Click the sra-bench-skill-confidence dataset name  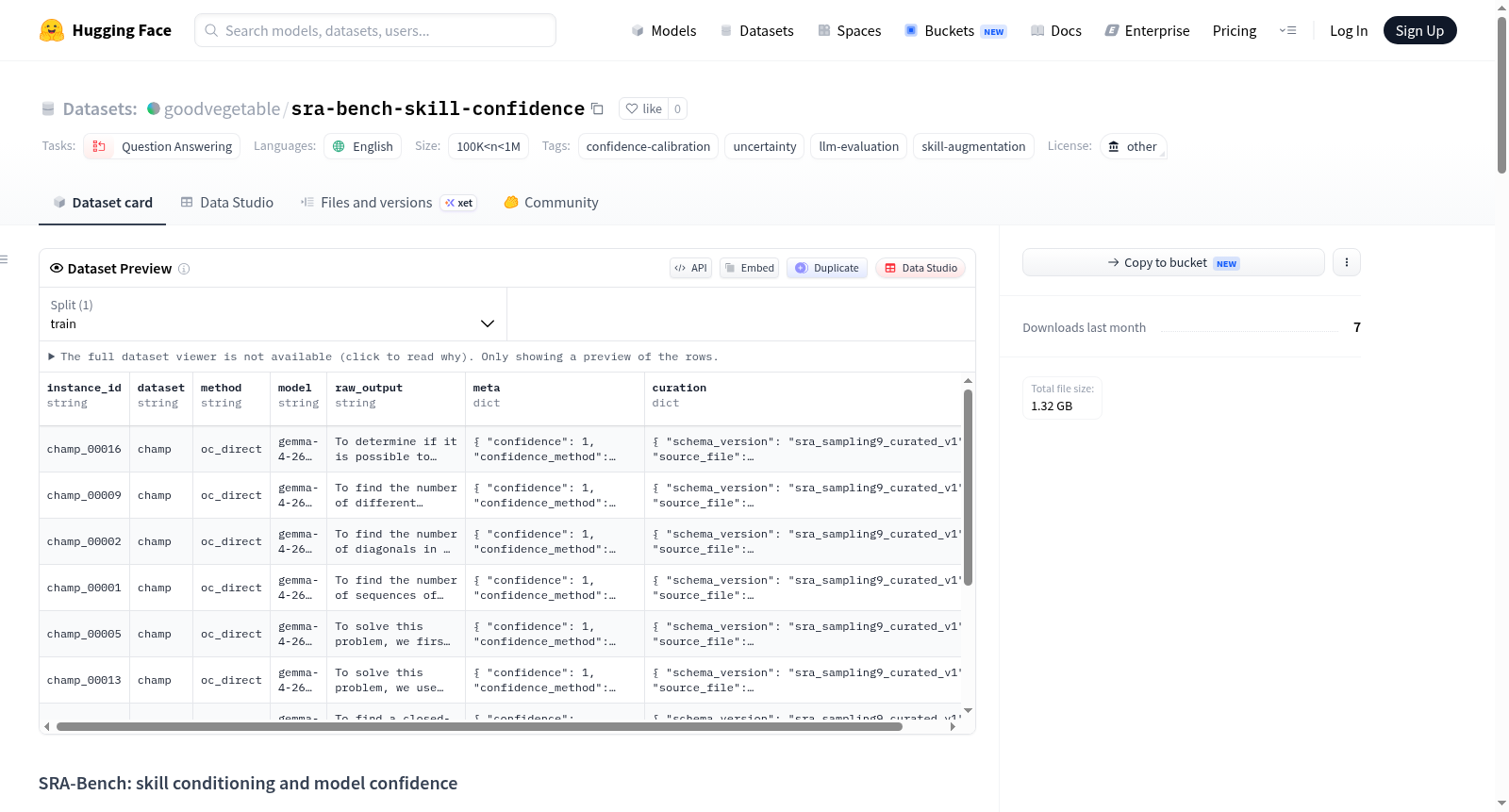[438, 108]
